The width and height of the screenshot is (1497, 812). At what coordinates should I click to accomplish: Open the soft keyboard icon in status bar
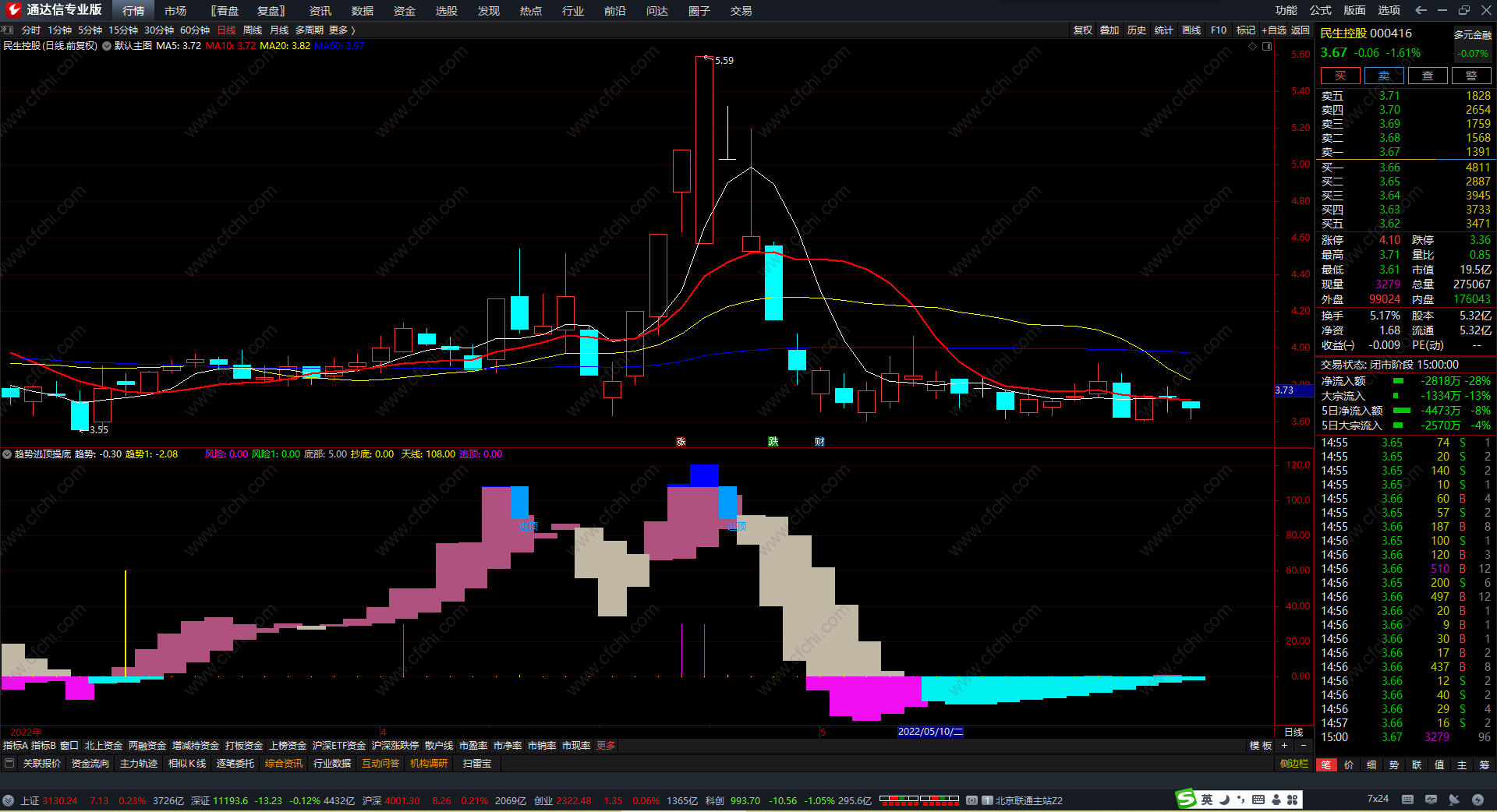pos(1407,800)
